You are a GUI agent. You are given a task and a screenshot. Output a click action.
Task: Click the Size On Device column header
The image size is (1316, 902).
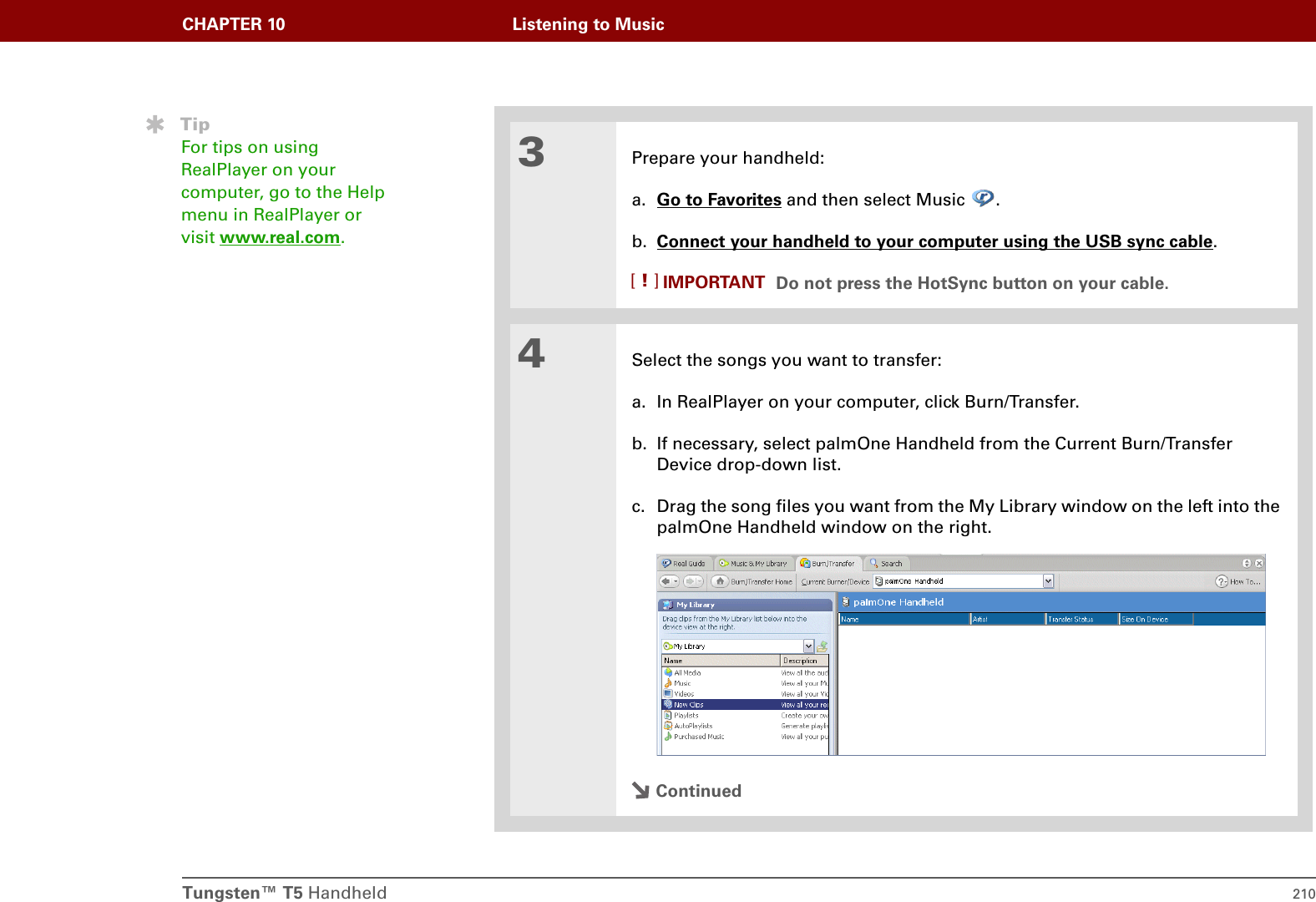[x=1157, y=619]
